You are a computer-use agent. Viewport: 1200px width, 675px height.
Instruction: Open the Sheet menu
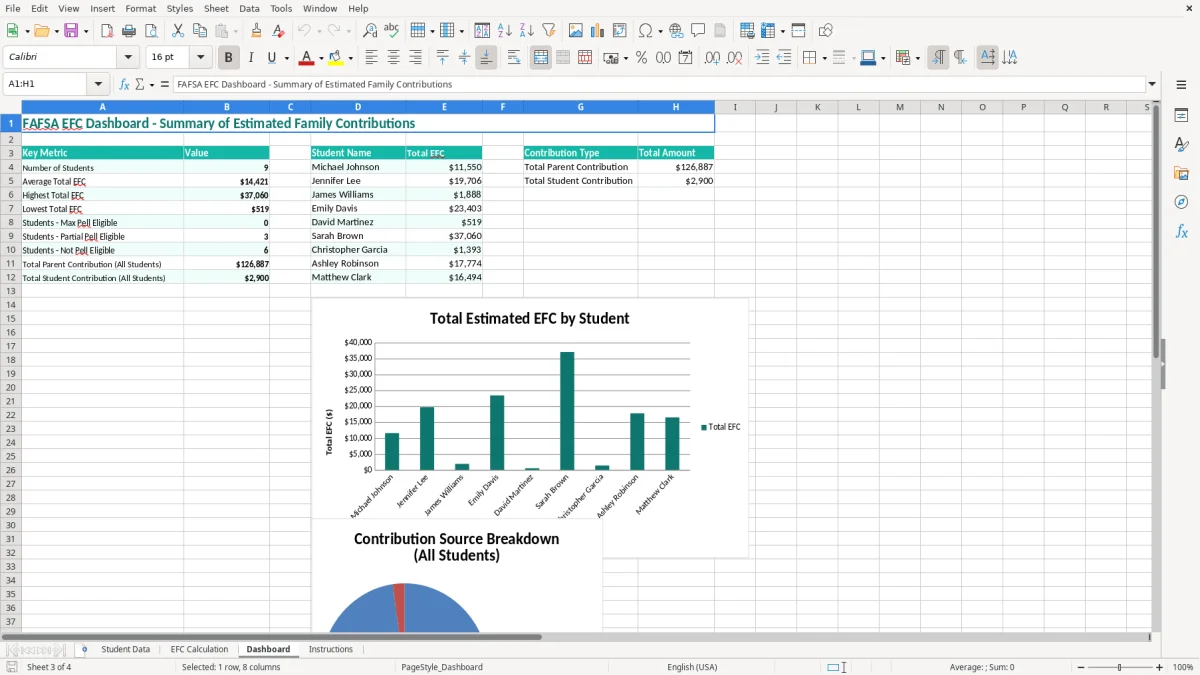(216, 8)
